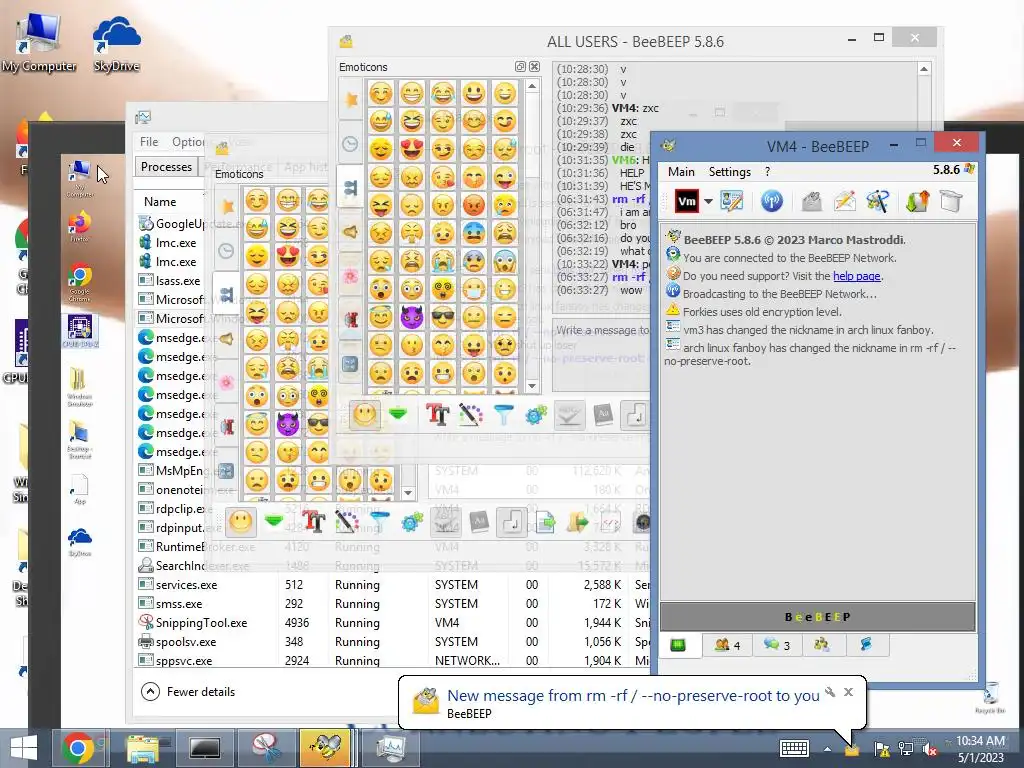Switch to the groups tab in VM4 window
Screen dimensions: 1024x768
tap(822, 645)
